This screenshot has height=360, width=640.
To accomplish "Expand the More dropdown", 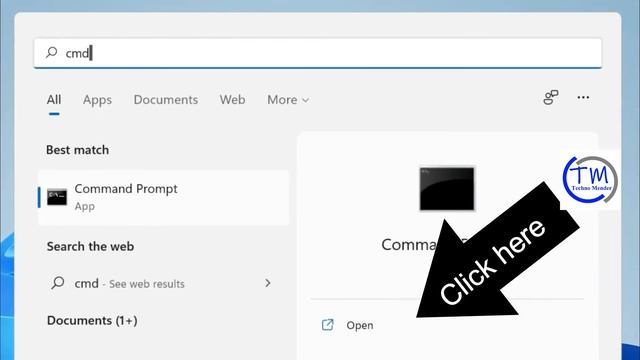I will (x=288, y=100).
